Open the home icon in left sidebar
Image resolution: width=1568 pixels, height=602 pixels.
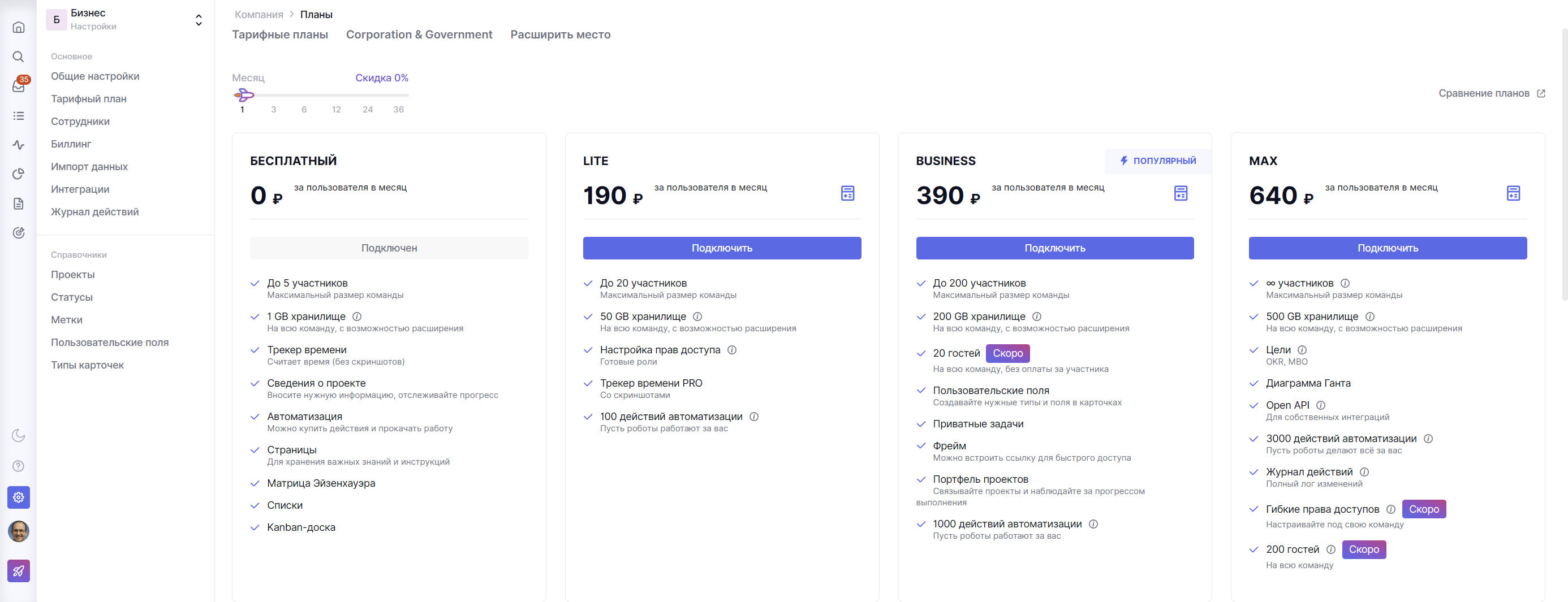click(19, 27)
